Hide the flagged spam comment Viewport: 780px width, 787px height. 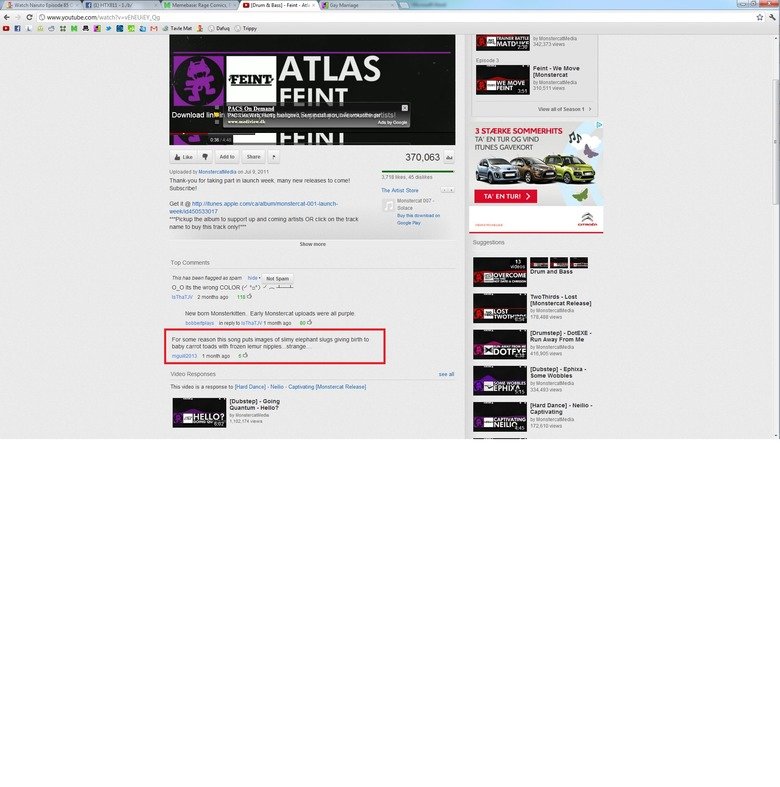tap(253, 278)
